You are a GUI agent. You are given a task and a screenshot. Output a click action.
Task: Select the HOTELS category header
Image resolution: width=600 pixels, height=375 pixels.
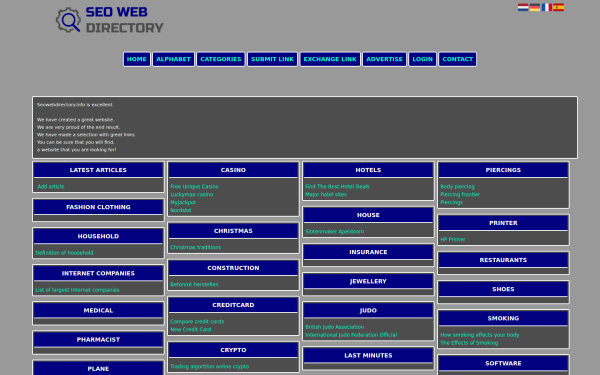368,170
